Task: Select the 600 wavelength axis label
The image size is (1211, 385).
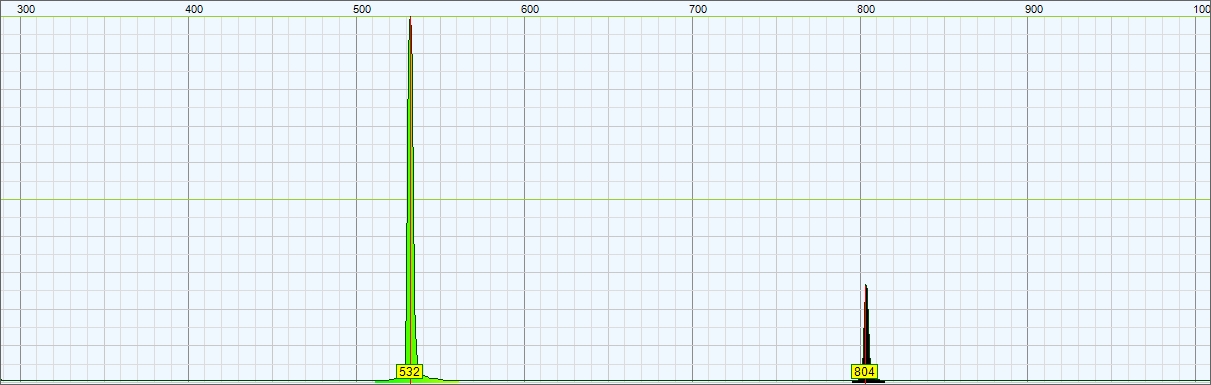Action: tap(531, 9)
